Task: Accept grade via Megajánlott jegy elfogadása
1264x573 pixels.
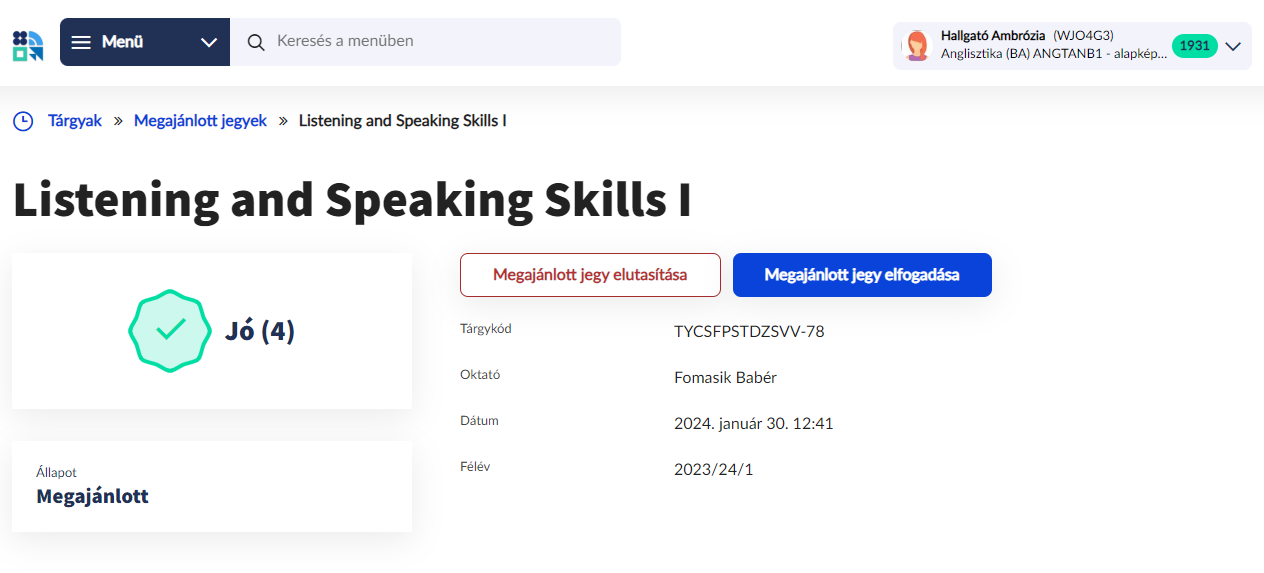Action: 862,275
